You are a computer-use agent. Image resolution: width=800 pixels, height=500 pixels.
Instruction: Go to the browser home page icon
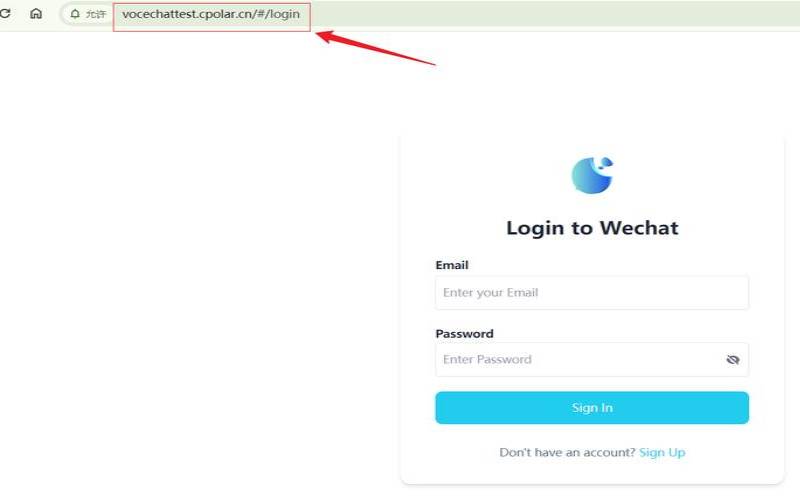tap(36, 14)
